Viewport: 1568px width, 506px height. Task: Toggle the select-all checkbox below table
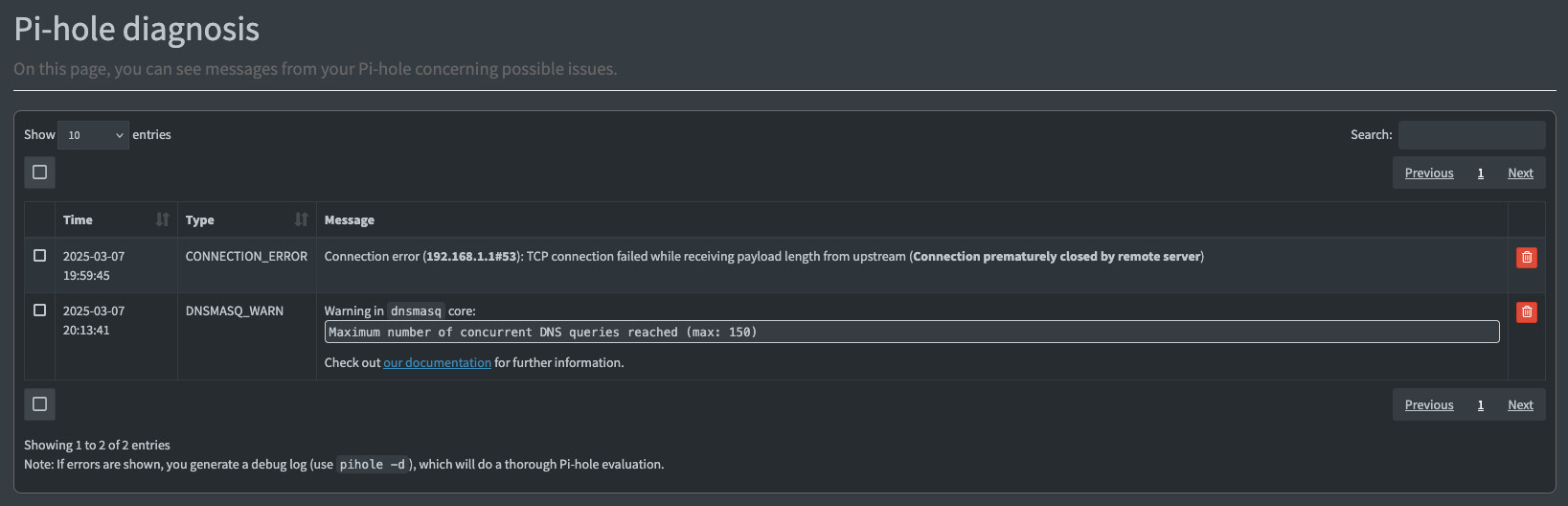(x=39, y=404)
